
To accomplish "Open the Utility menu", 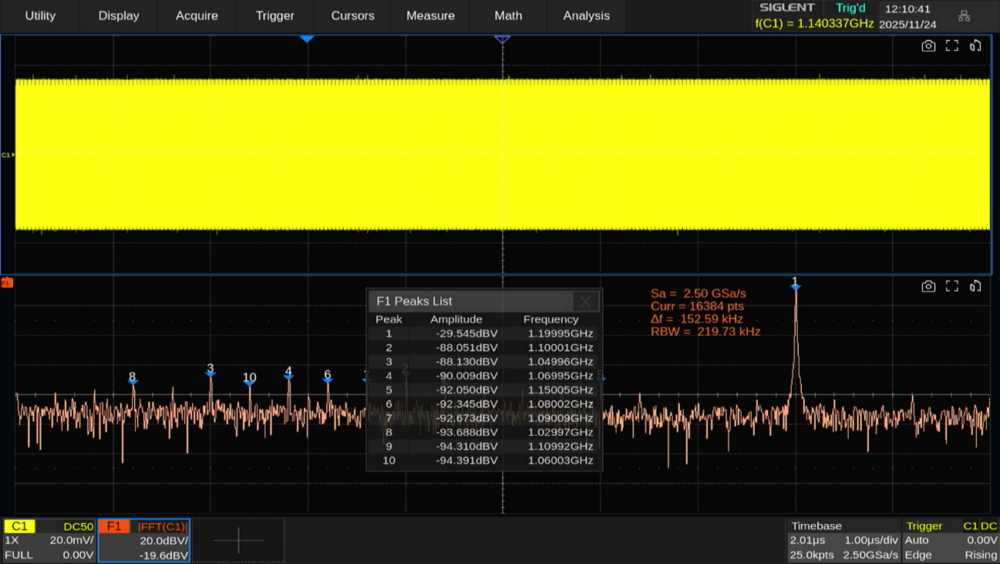I will coord(40,16).
